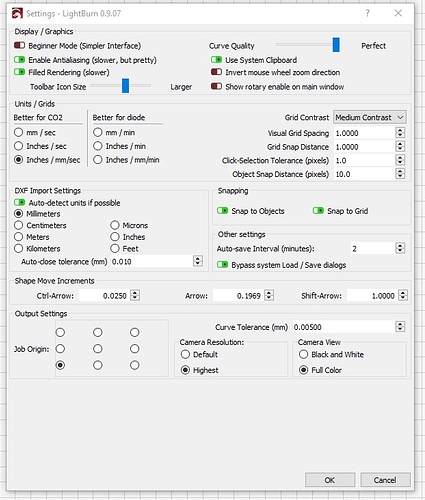Select Inches / sec units
The image size is (425, 500).
[19, 146]
